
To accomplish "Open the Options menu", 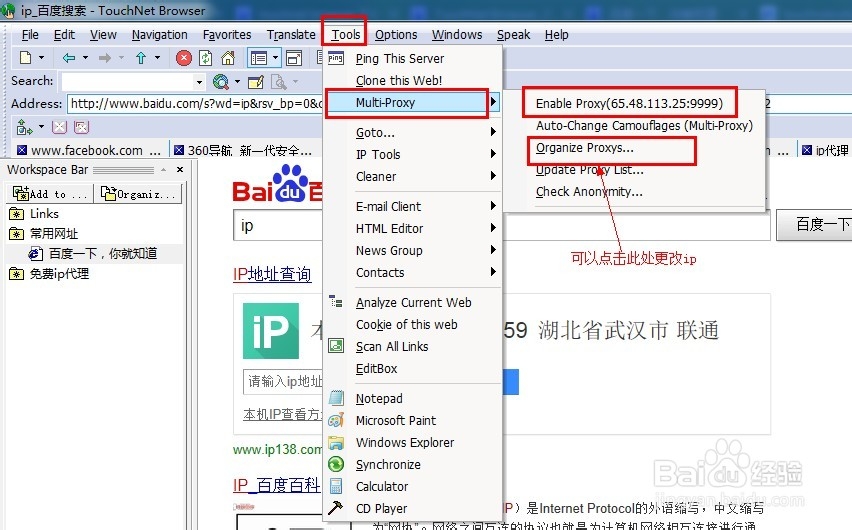I will coord(396,35).
